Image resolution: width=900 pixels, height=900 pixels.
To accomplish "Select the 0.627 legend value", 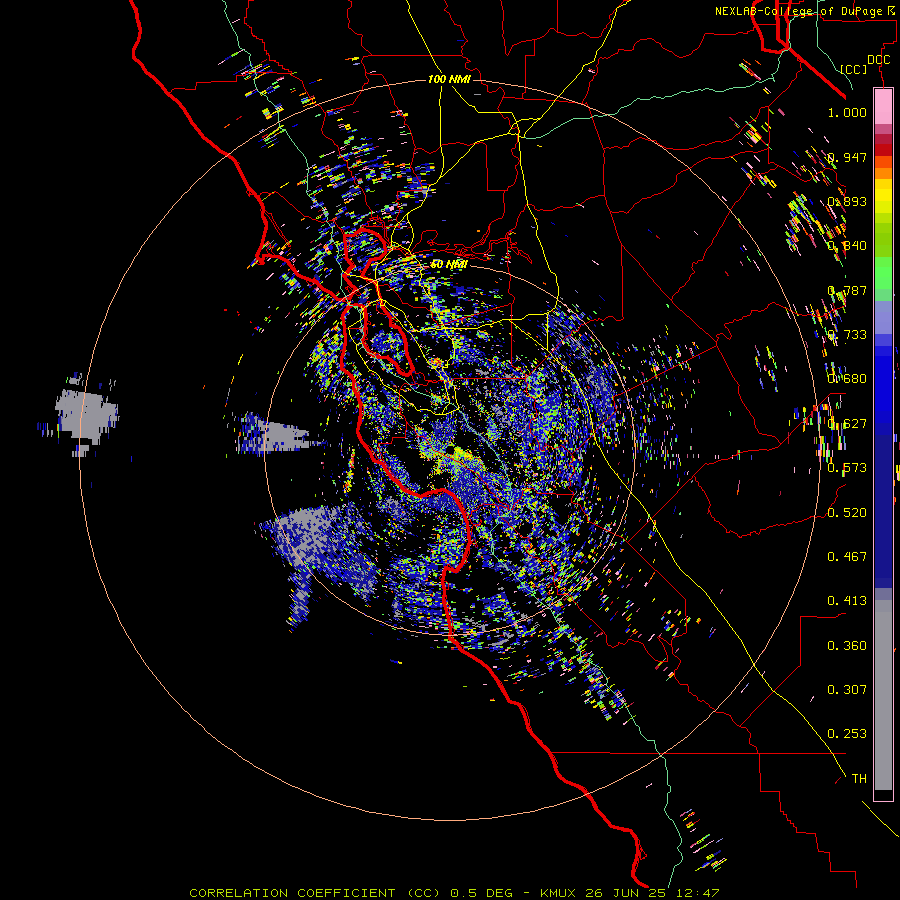I will point(847,424).
